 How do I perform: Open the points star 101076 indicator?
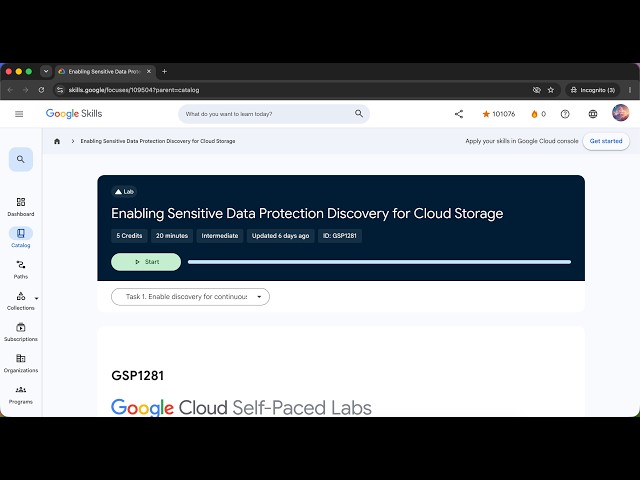pyautogui.click(x=498, y=114)
